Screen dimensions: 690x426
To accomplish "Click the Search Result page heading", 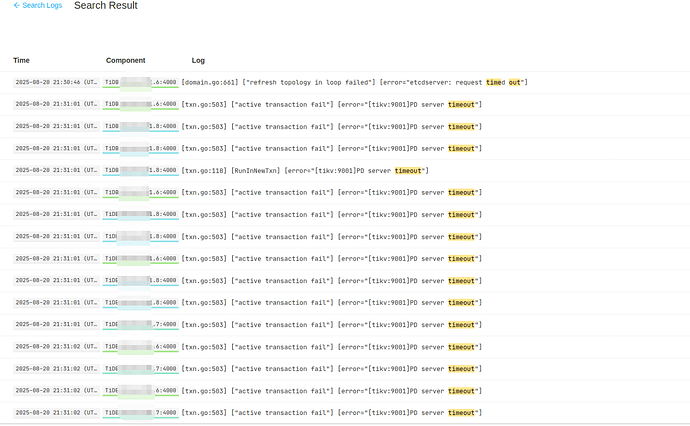I will pyautogui.click(x=106, y=6).
